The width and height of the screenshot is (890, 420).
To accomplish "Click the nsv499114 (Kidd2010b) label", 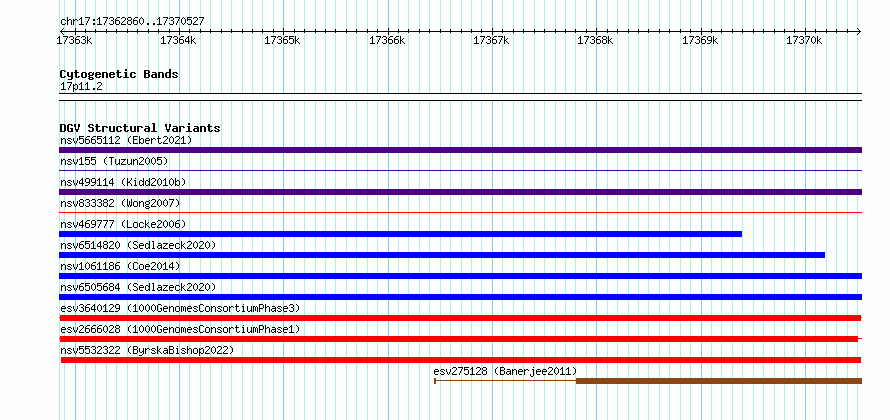I will click(123, 182).
